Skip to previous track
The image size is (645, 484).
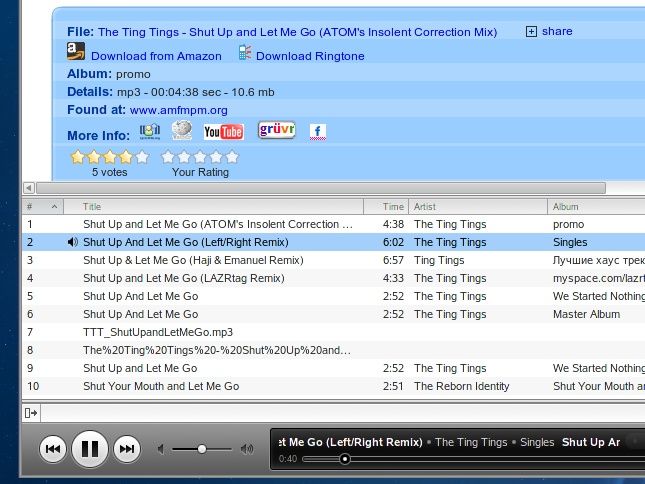pyautogui.click(x=53, y=449)
